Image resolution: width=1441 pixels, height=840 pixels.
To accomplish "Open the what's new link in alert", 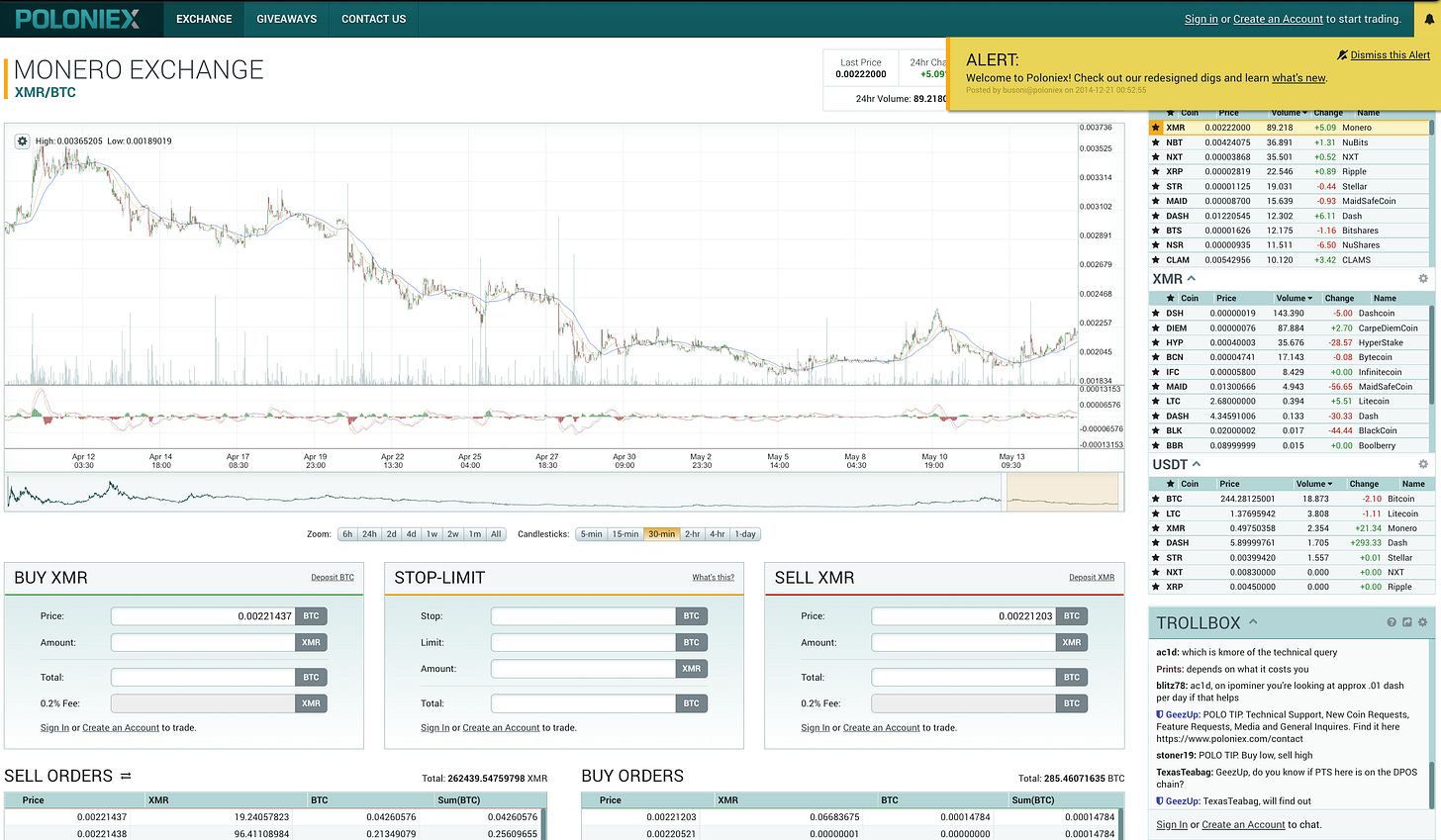I will (1298, 78).
